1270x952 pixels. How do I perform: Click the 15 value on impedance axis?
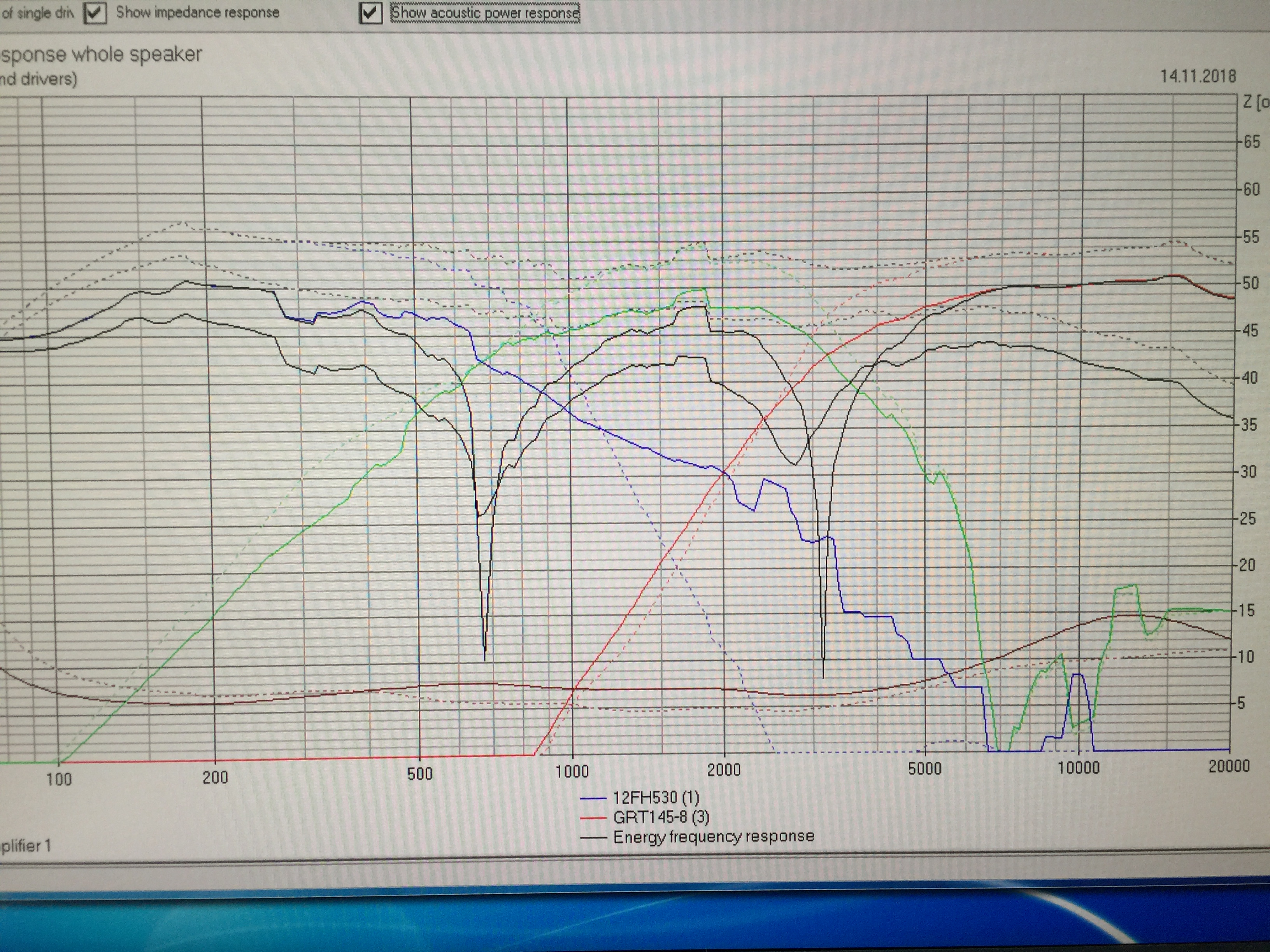(x=1246, y=611)
